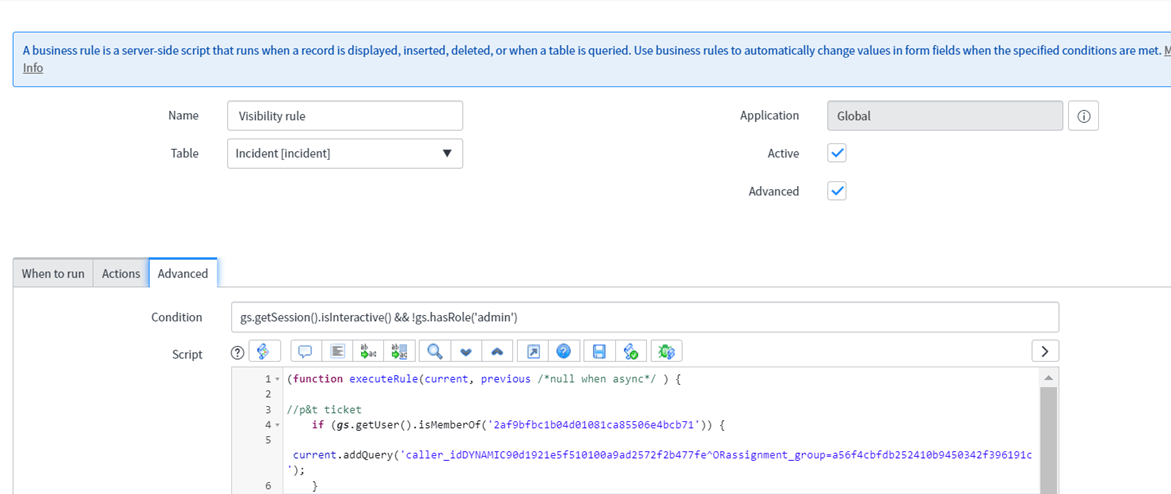Select the Advanced tab

183,274
